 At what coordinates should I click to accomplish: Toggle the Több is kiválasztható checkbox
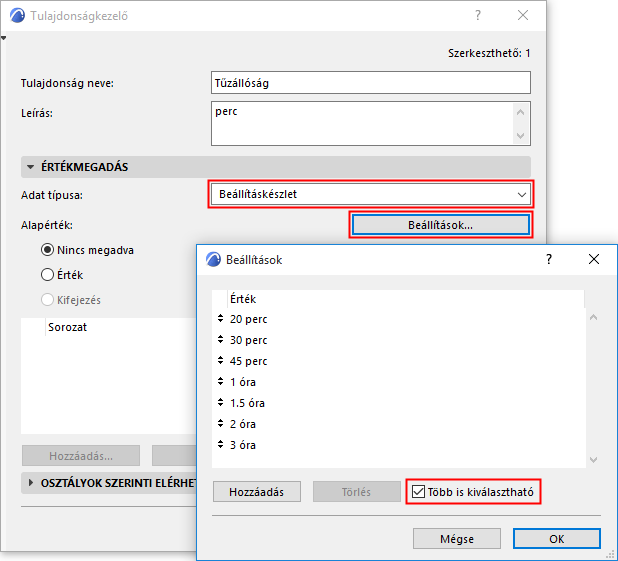[x=418, y=492]
